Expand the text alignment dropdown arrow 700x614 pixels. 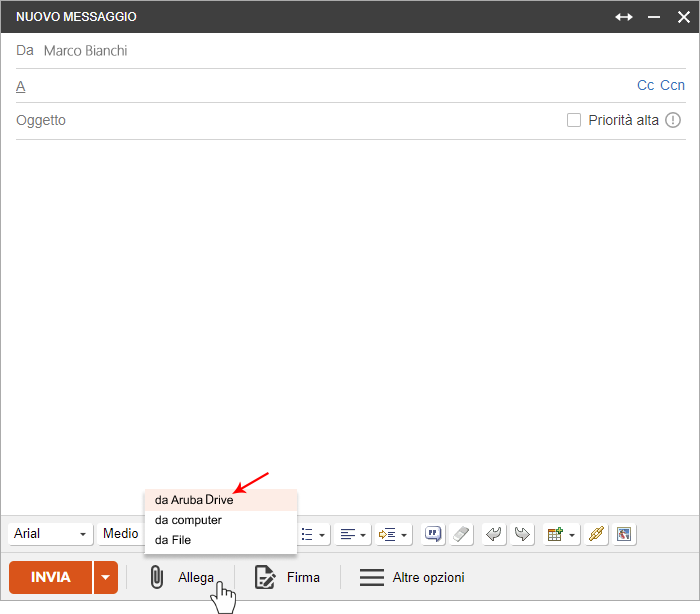coord(363,535)
